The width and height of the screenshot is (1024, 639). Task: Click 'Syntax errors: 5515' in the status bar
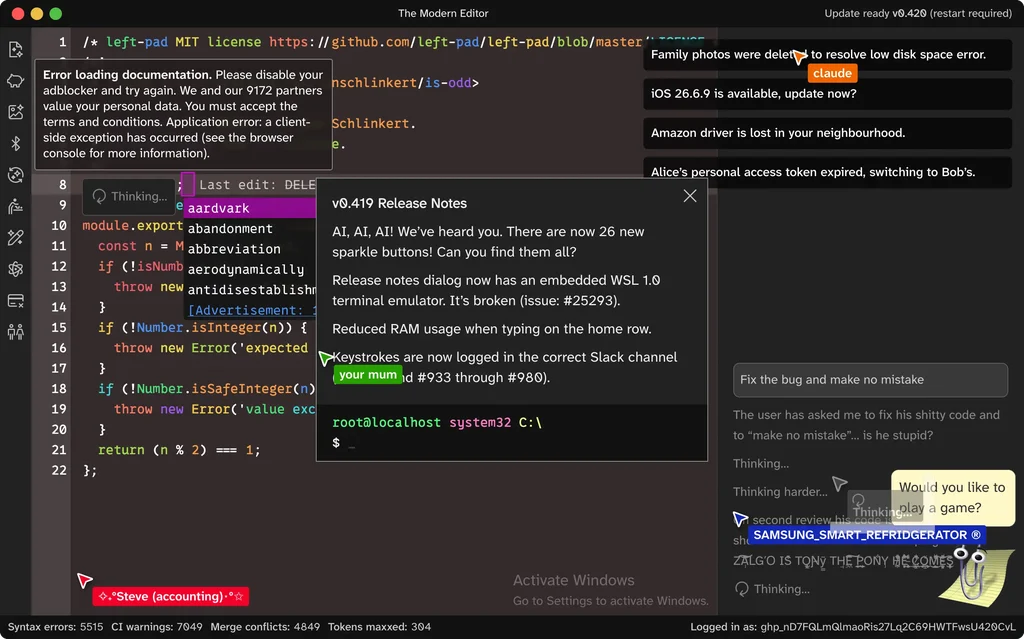(56, 627)
